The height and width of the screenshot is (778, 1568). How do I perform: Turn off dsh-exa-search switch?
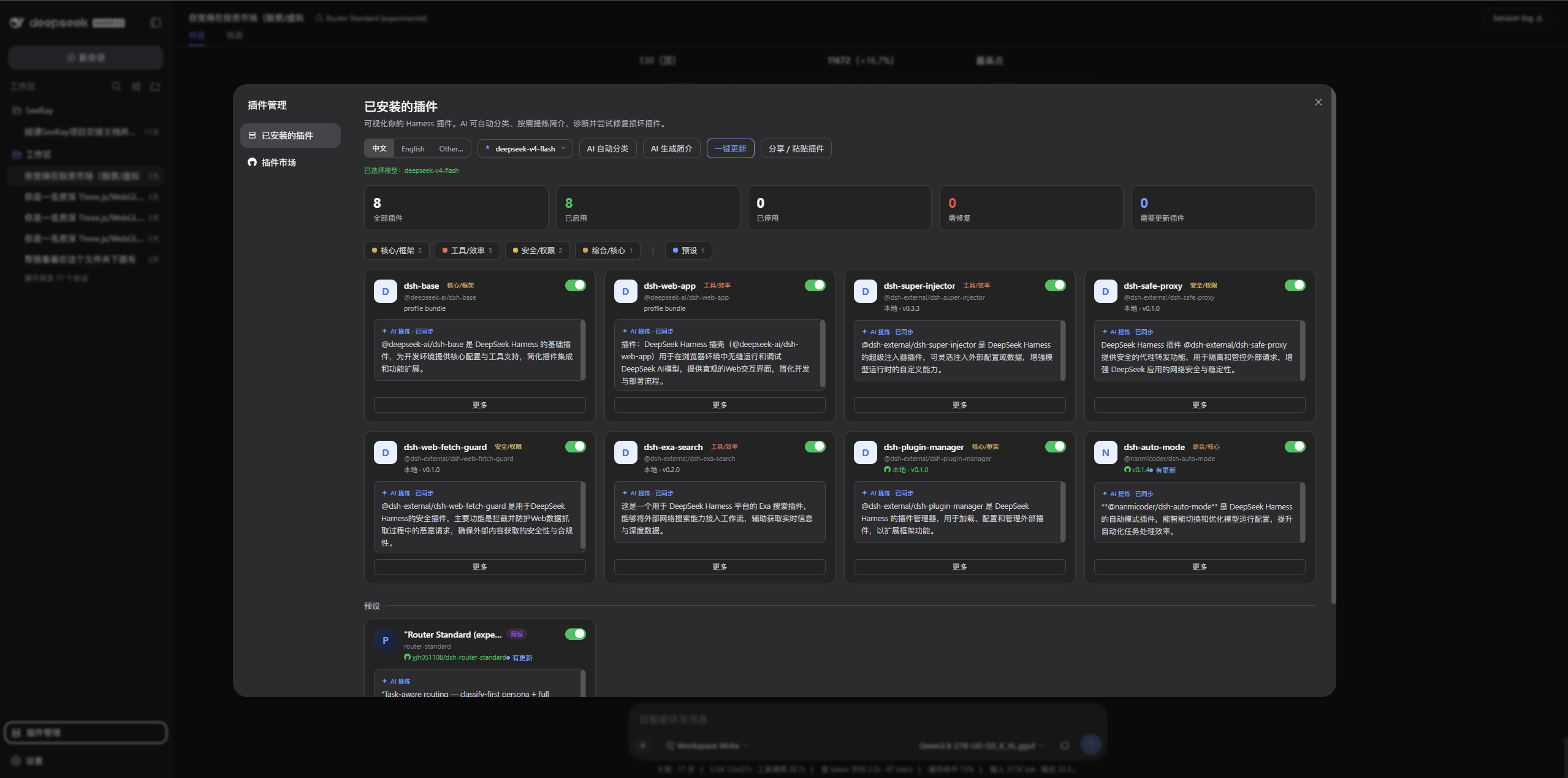(815, 446)
